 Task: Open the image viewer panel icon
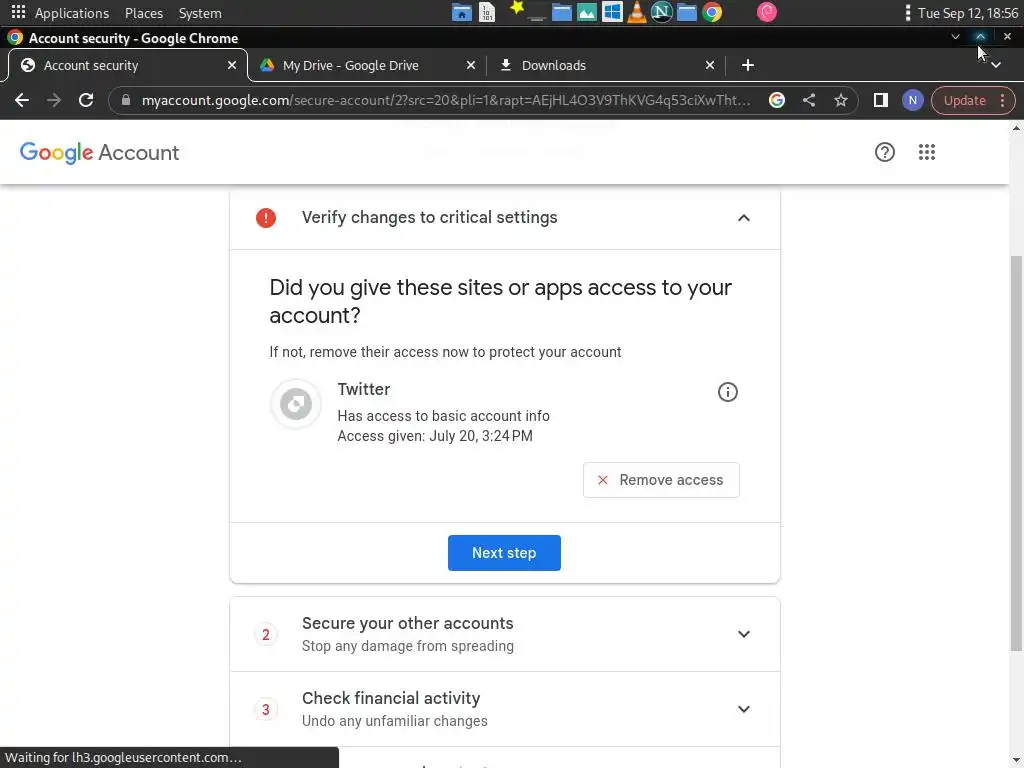[x=586, y=12]
